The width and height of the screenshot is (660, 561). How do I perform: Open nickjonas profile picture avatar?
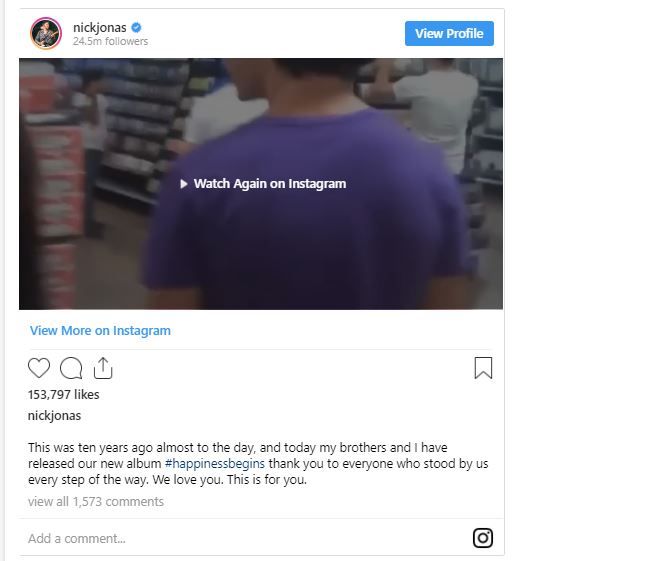(x=46, y=33)
